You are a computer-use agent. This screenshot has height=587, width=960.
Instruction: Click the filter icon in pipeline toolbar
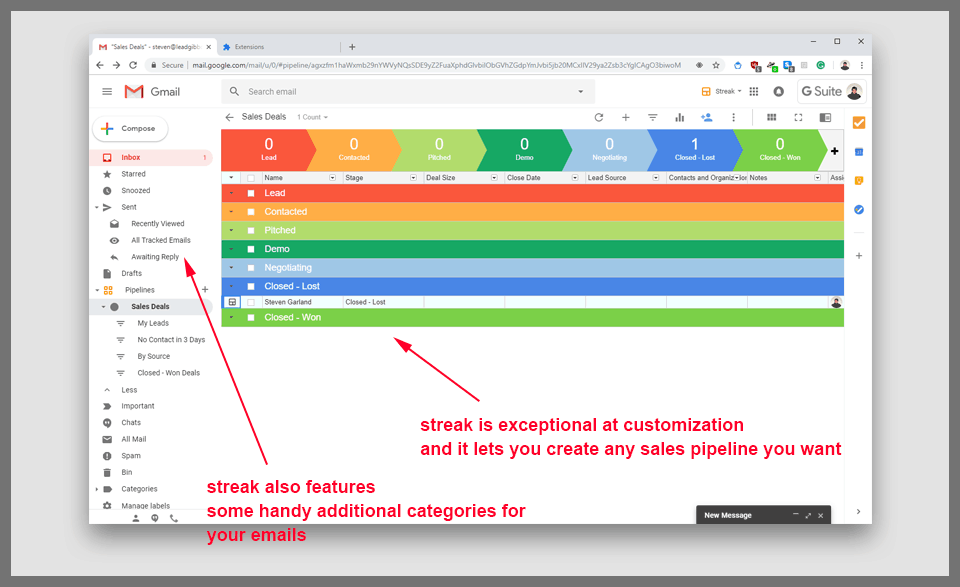pos(653,117)
